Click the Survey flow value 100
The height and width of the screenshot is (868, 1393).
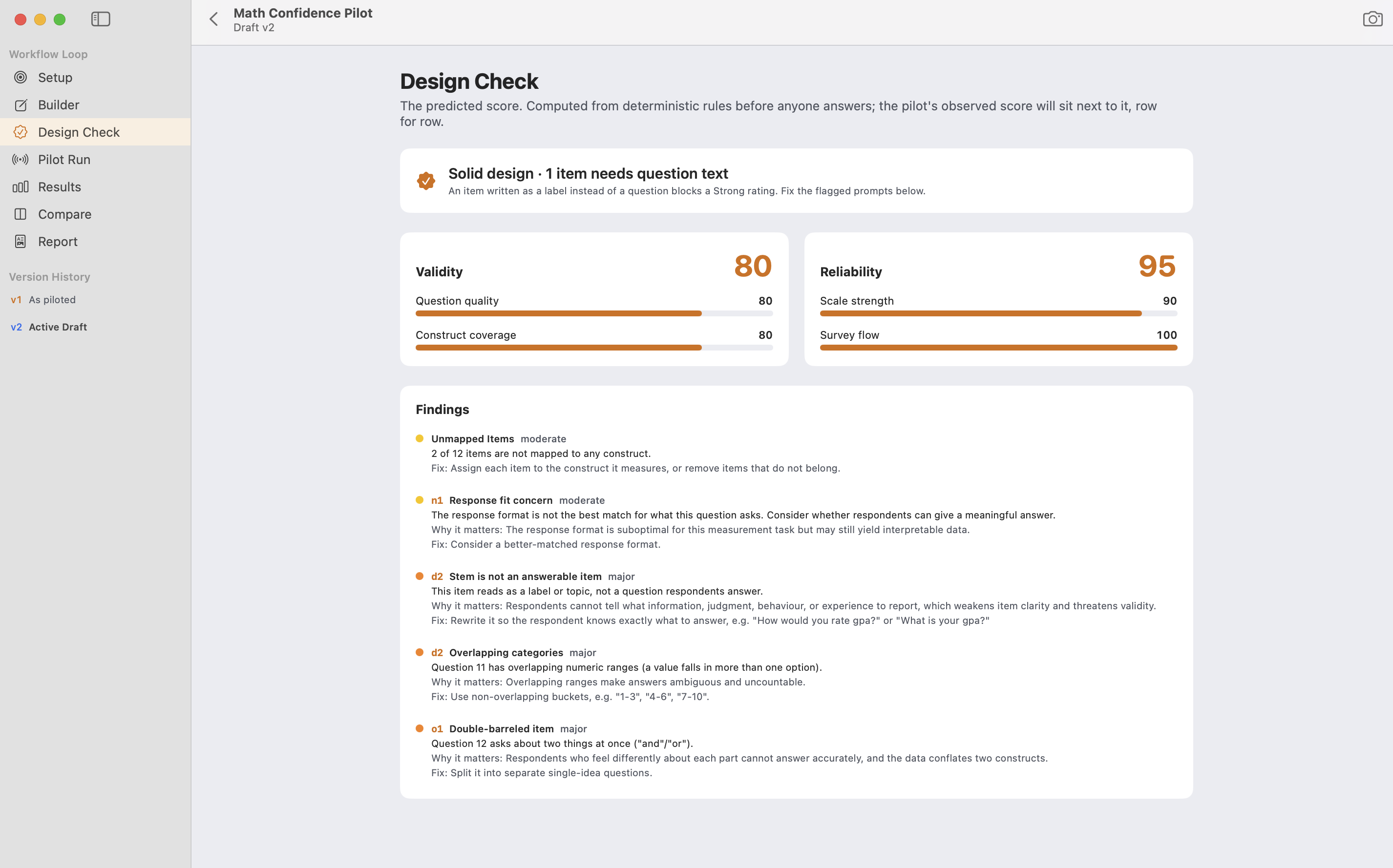click(1167, 335)
